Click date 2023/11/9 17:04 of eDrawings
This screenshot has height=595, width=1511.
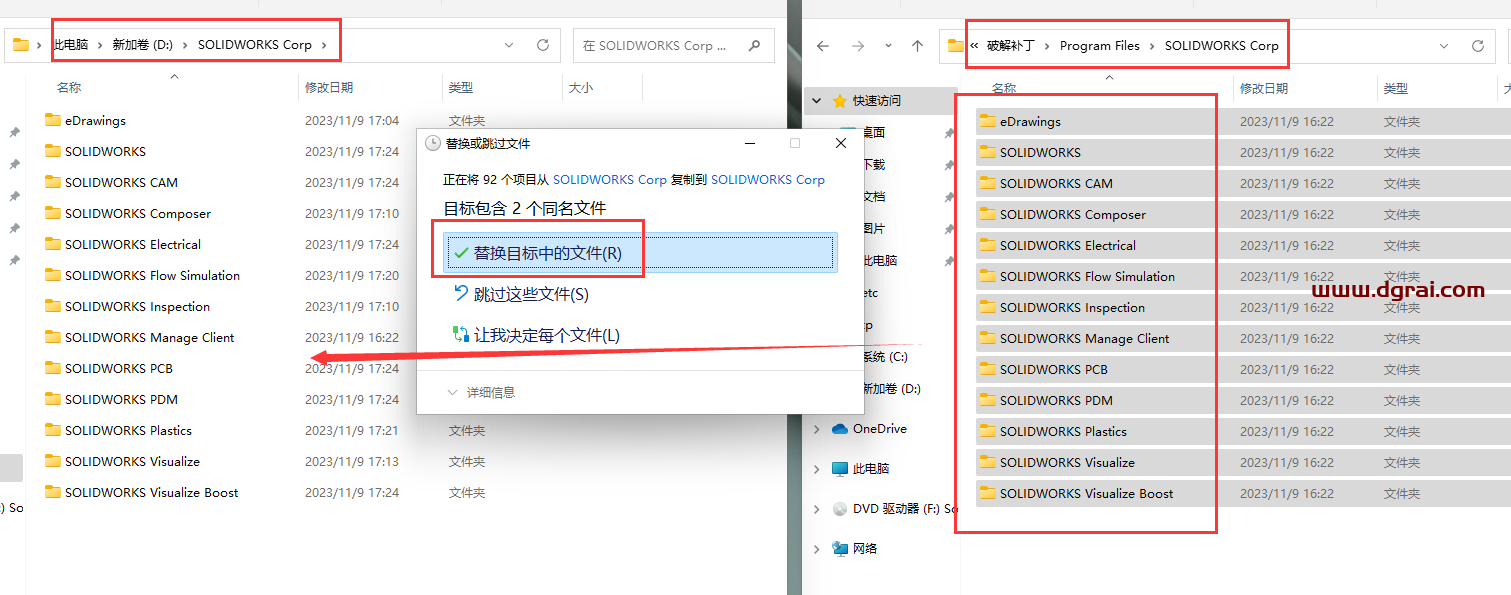(x=352, y=120)
